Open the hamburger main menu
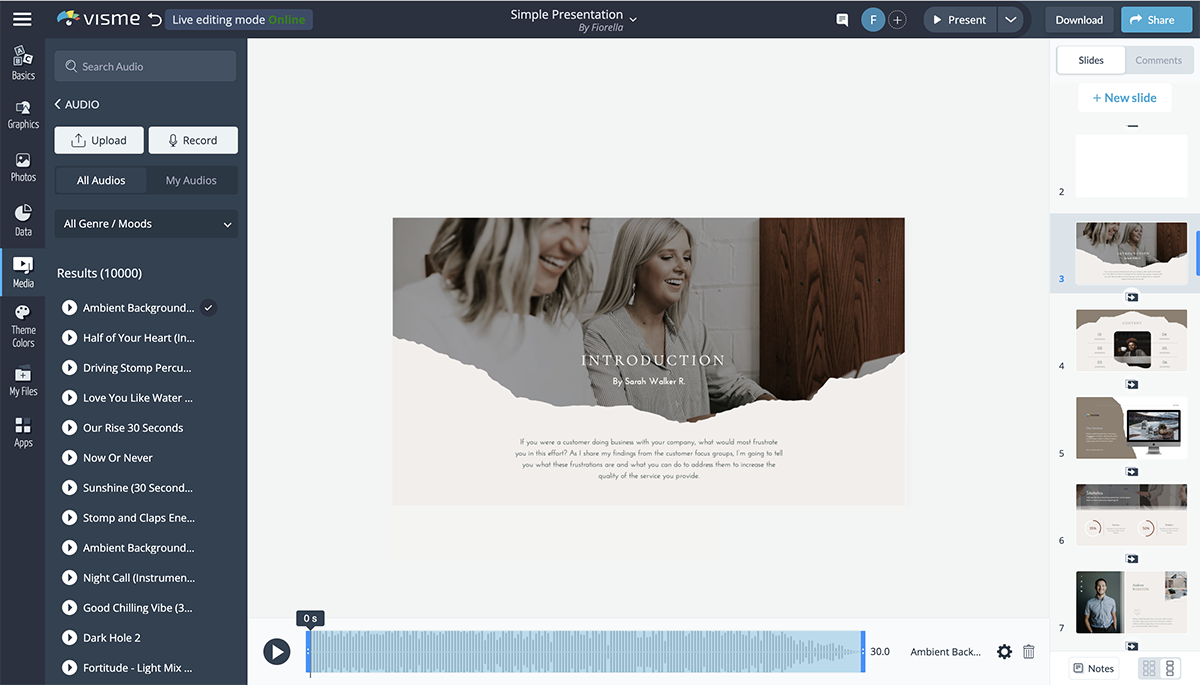Image resolution: width=1200 pixels, height=685 pixels. coord(22,19)
